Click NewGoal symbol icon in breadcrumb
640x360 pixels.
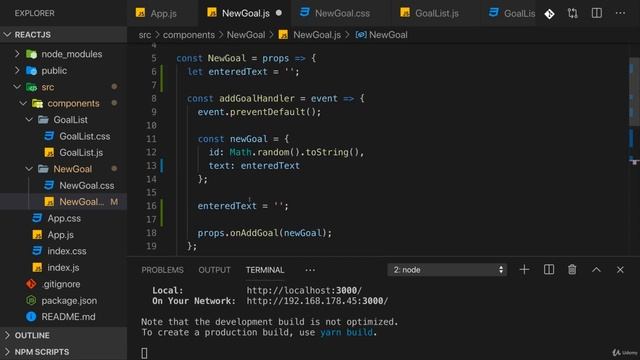360,35
